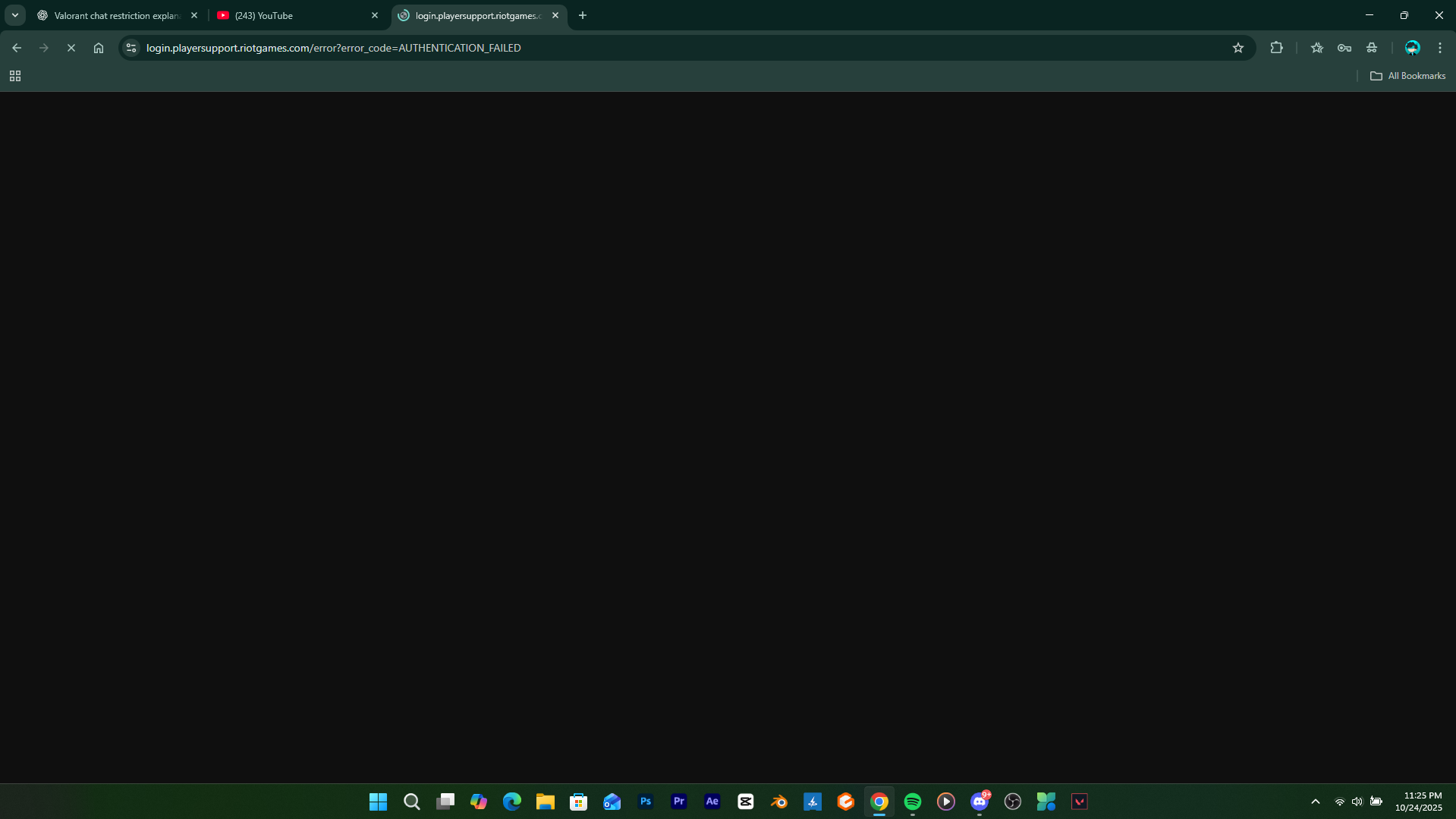Switch to Valorant chat restriction tab
This screenshot has height=819, width=1456.
pyautogui.click(x=118, y=15)
